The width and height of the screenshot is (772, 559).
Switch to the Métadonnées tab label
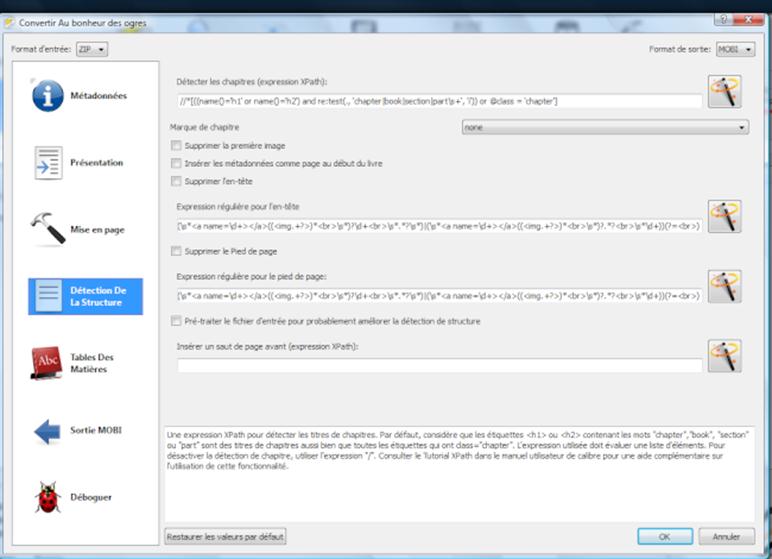coord(98,96)
